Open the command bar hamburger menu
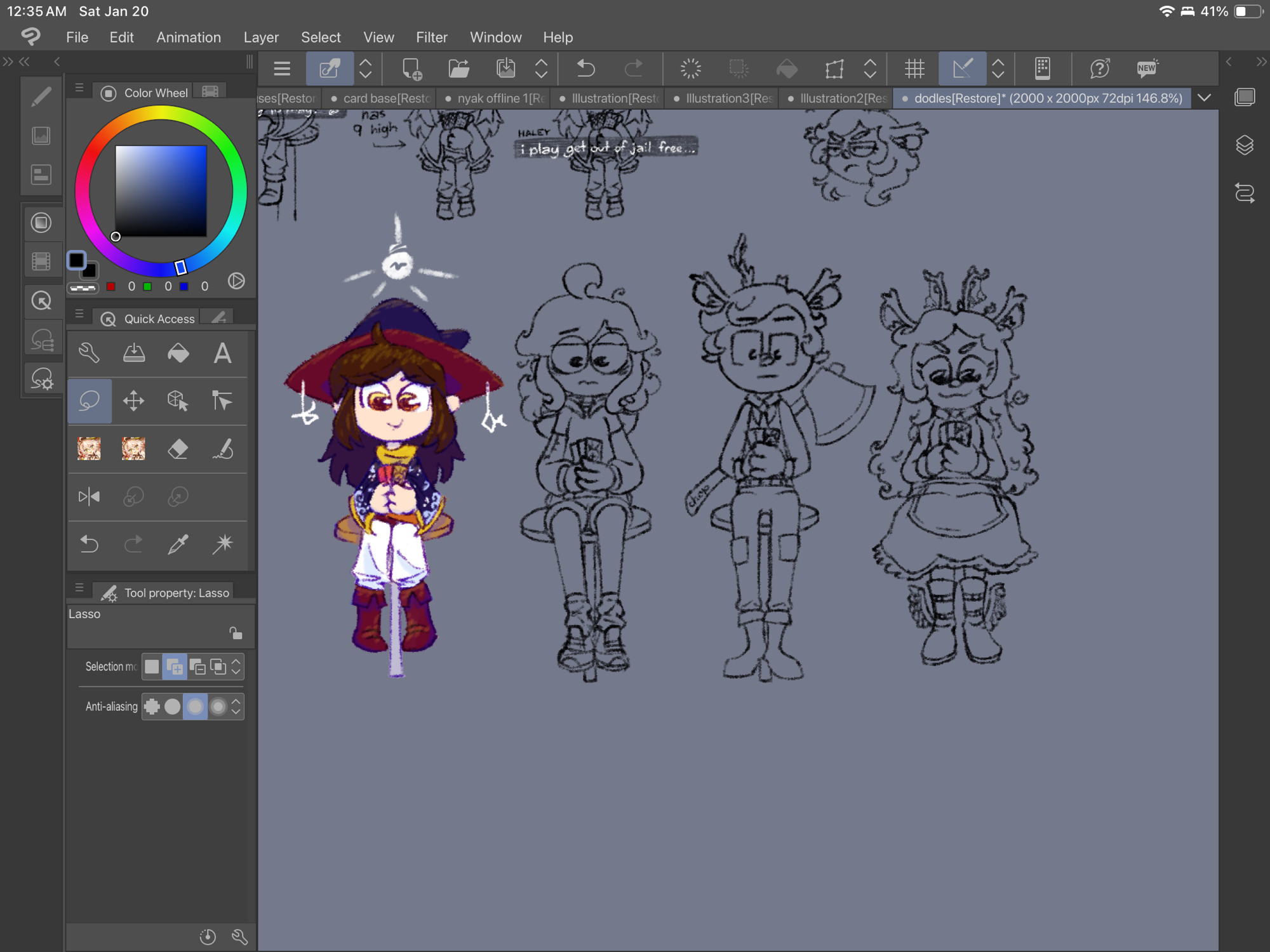Screen dimensions: 1270x952 click(282, 69)
